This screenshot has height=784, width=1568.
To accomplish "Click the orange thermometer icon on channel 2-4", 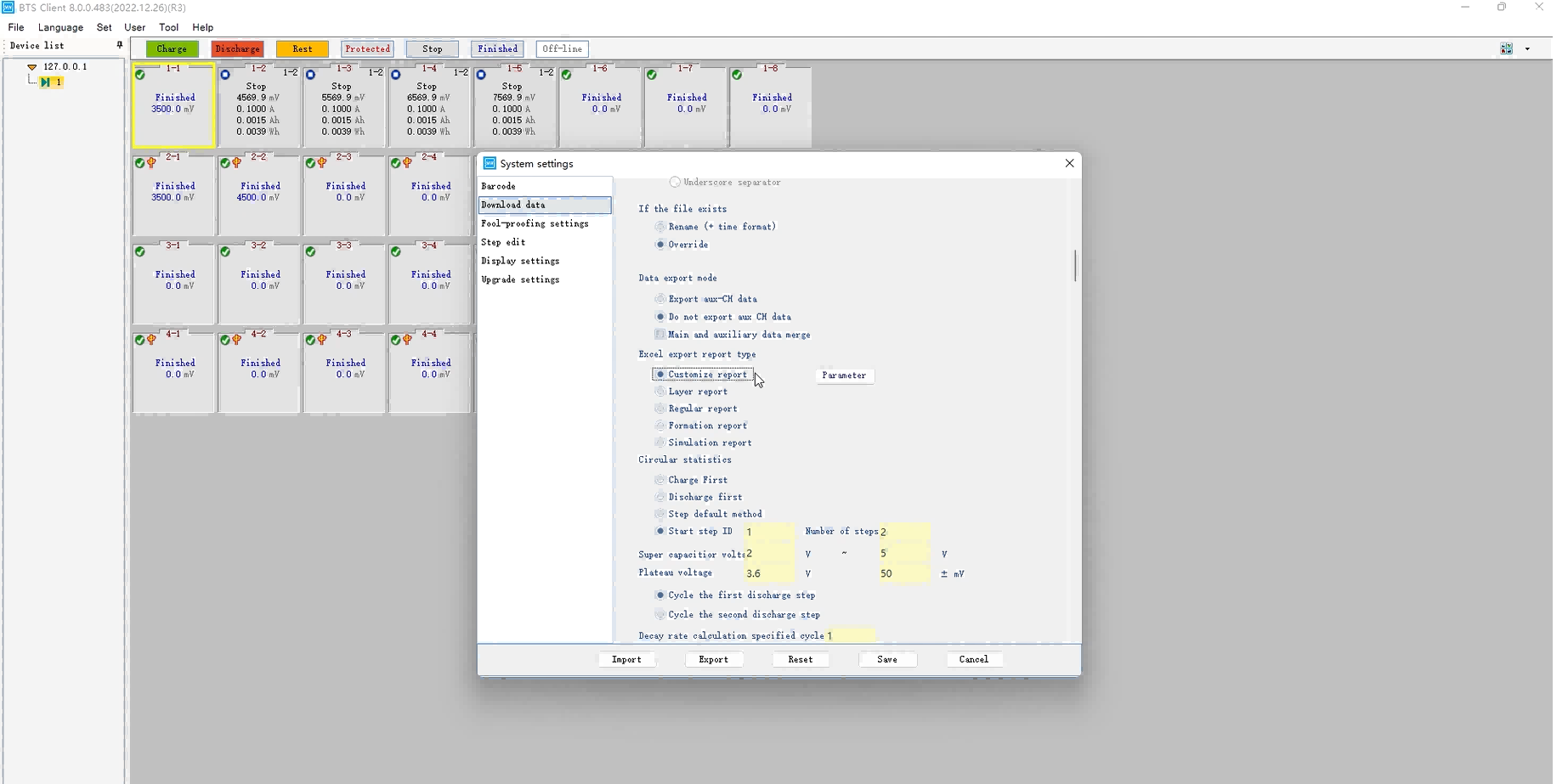I will (407, 163).
